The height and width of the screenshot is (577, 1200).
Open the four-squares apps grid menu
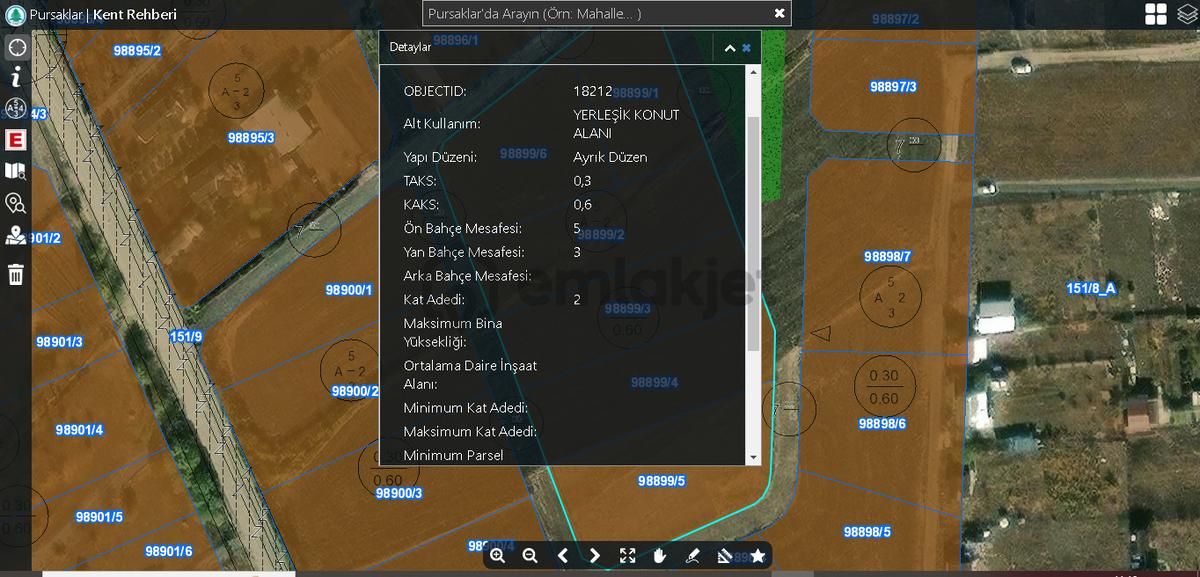pyautogui.click(x=1156, y=14)
